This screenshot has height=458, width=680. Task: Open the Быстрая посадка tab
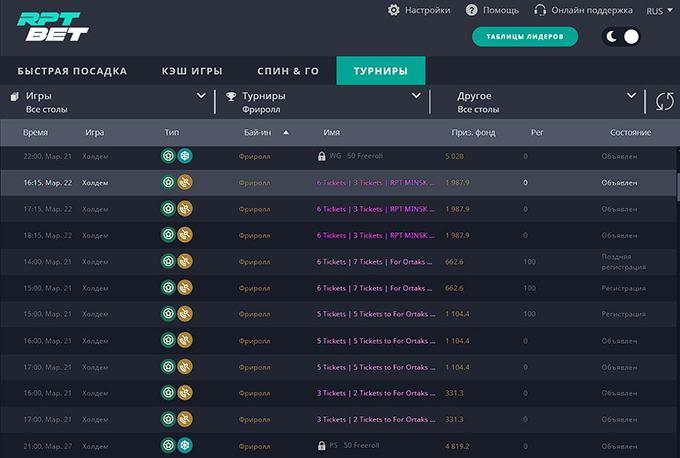coord(72,71)
